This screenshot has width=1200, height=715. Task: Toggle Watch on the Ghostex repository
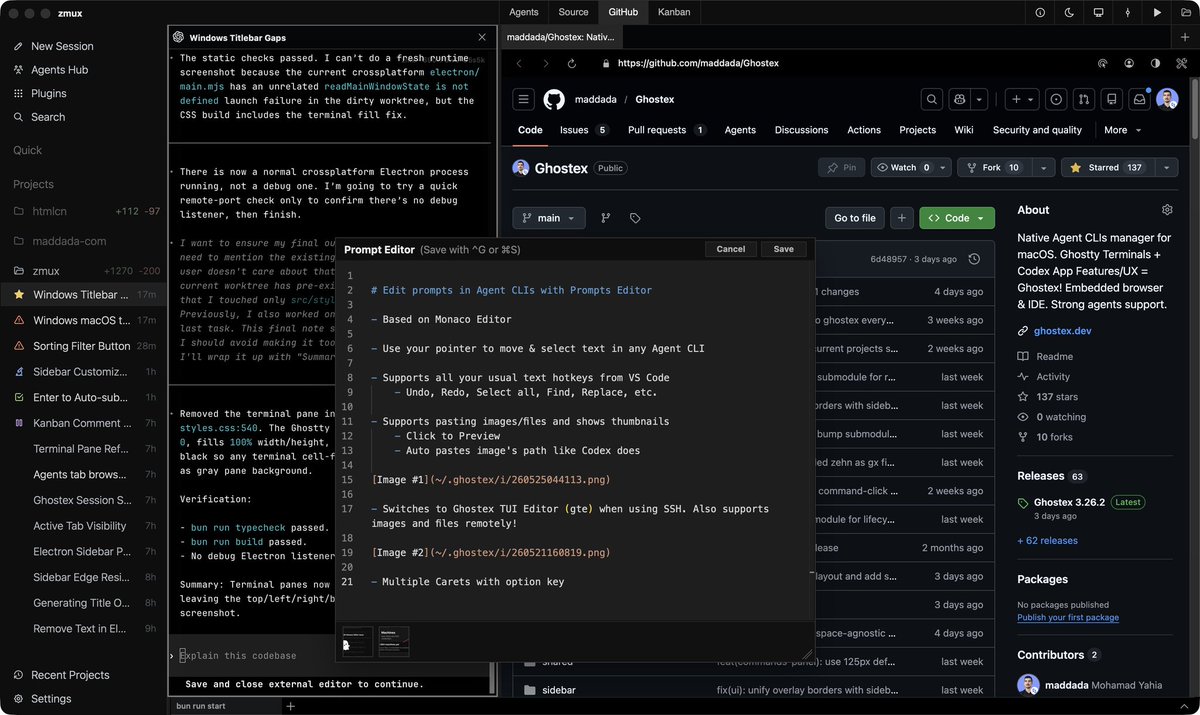[904, 167]
